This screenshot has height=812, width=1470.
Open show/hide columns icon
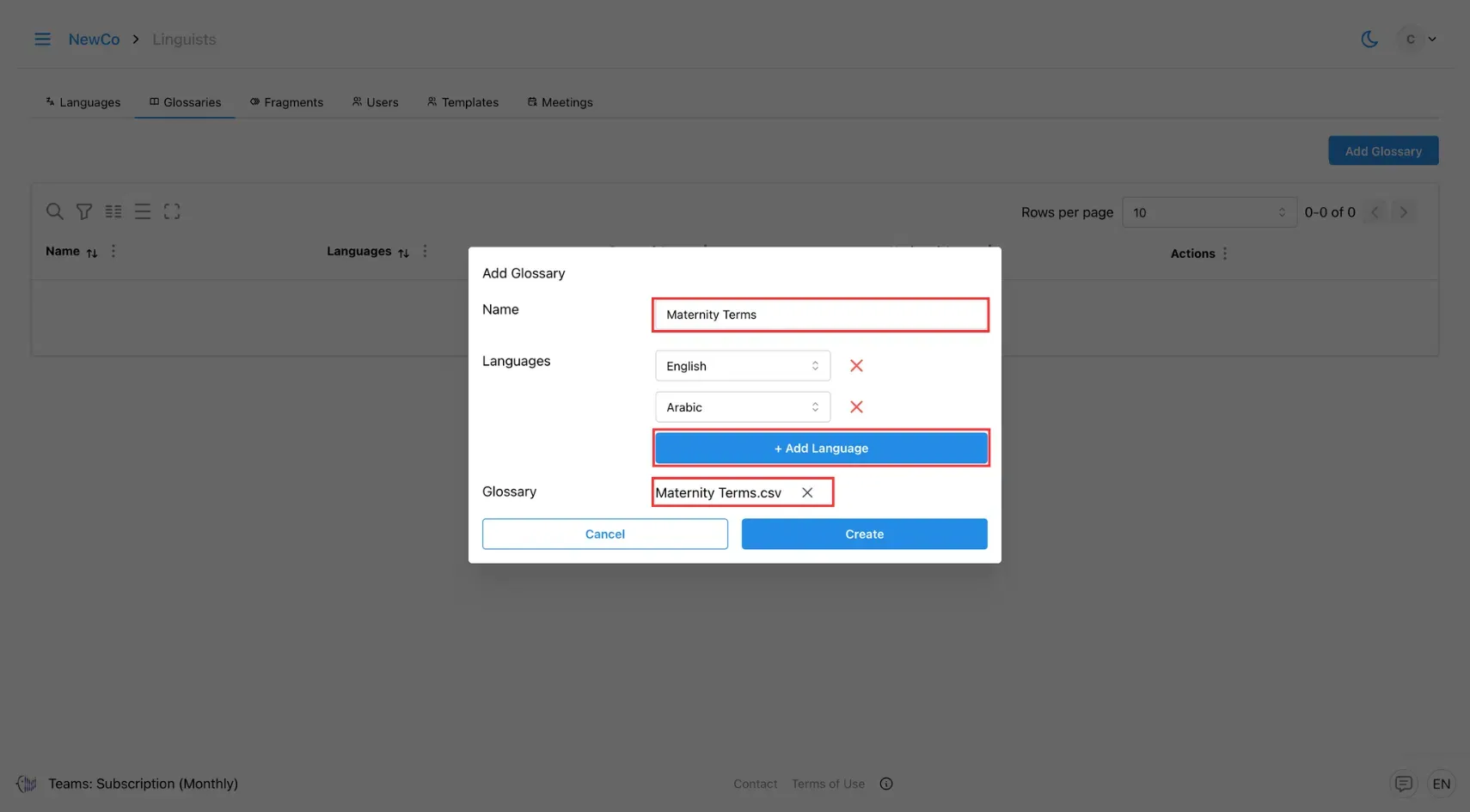tap(113, 211)
